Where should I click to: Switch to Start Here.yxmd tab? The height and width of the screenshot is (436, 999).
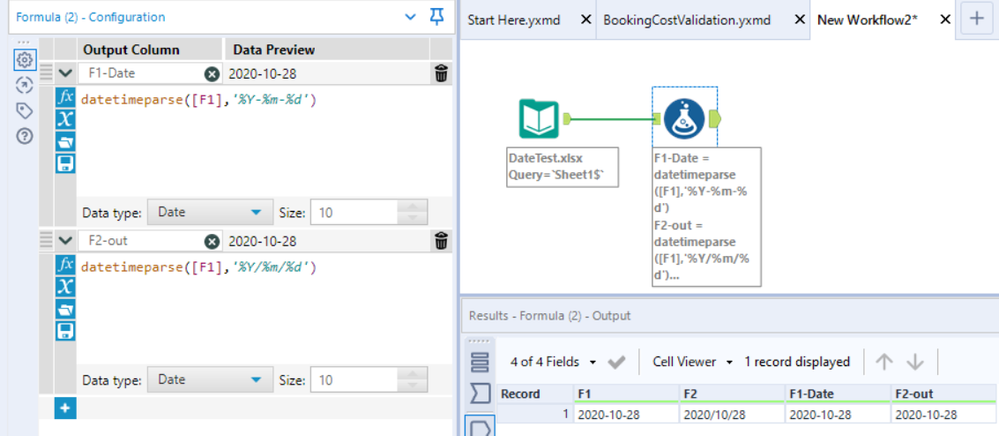(514, 20)
